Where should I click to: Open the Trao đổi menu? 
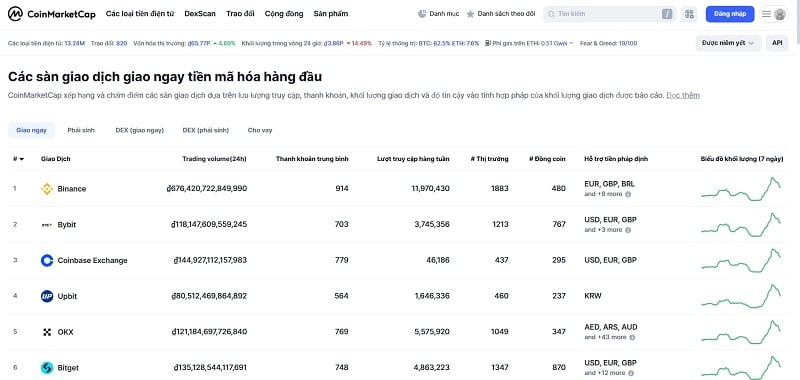(x=240, y=14)
